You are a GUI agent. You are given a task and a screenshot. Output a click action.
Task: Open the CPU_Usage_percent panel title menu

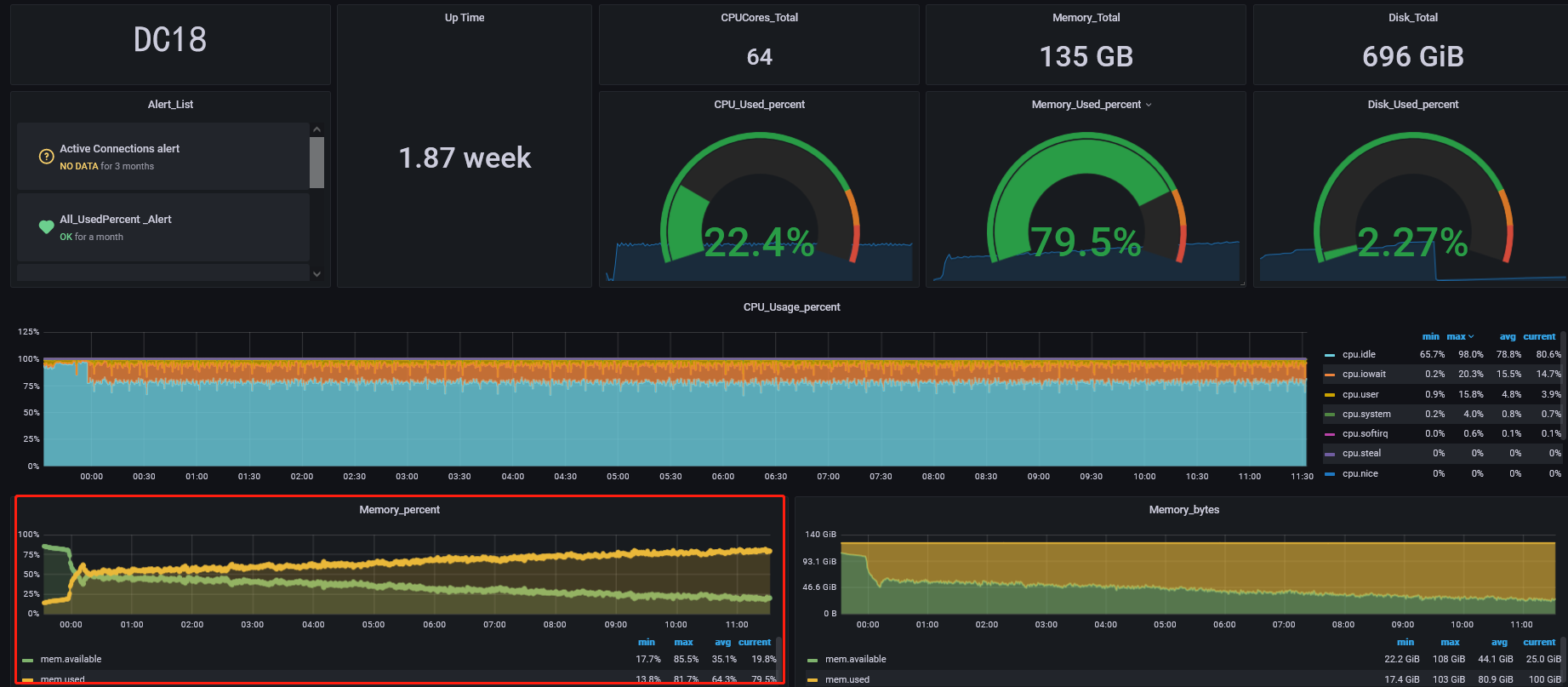[x=791, y=307]
